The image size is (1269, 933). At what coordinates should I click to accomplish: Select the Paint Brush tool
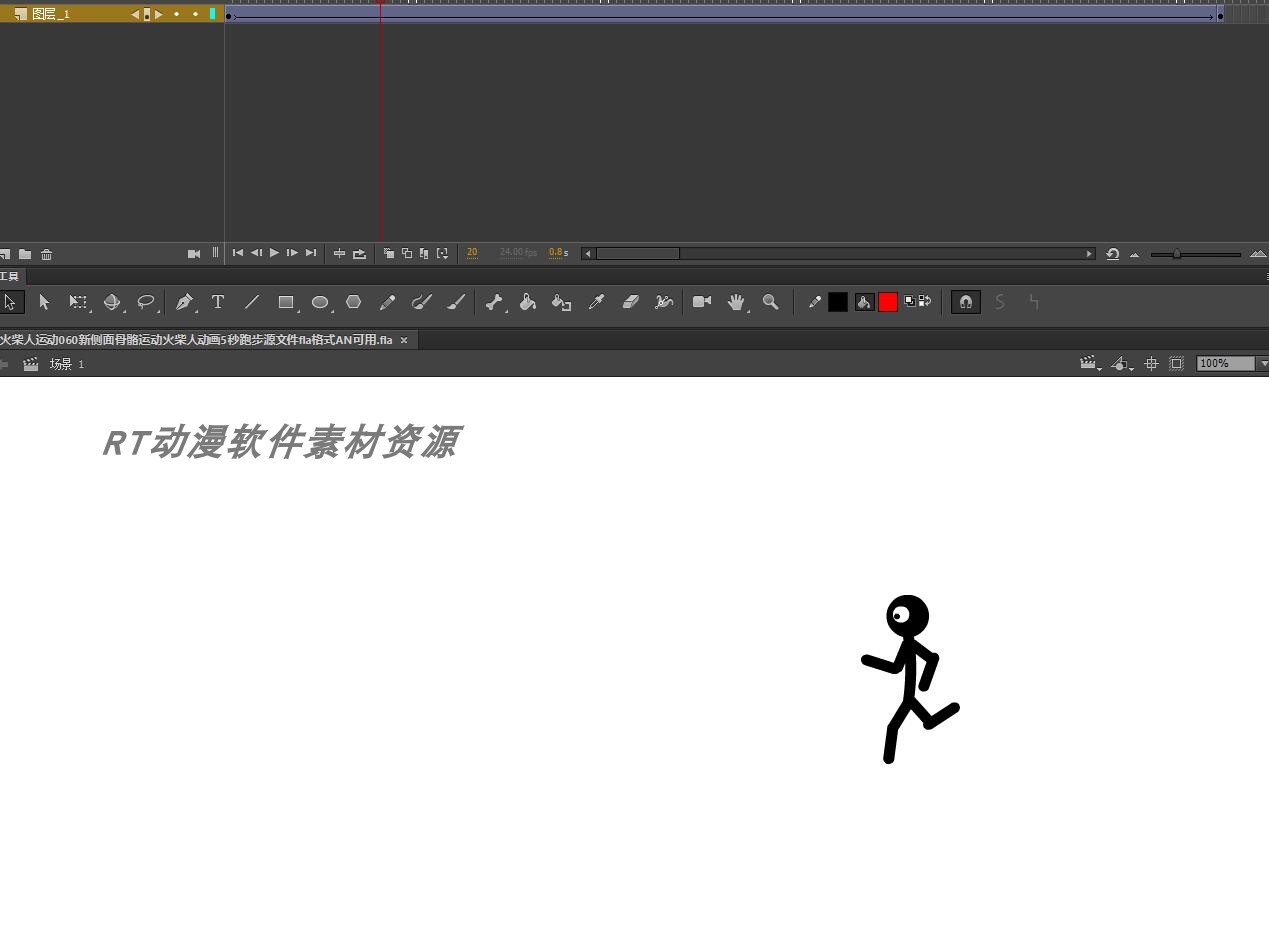[422, 302]
